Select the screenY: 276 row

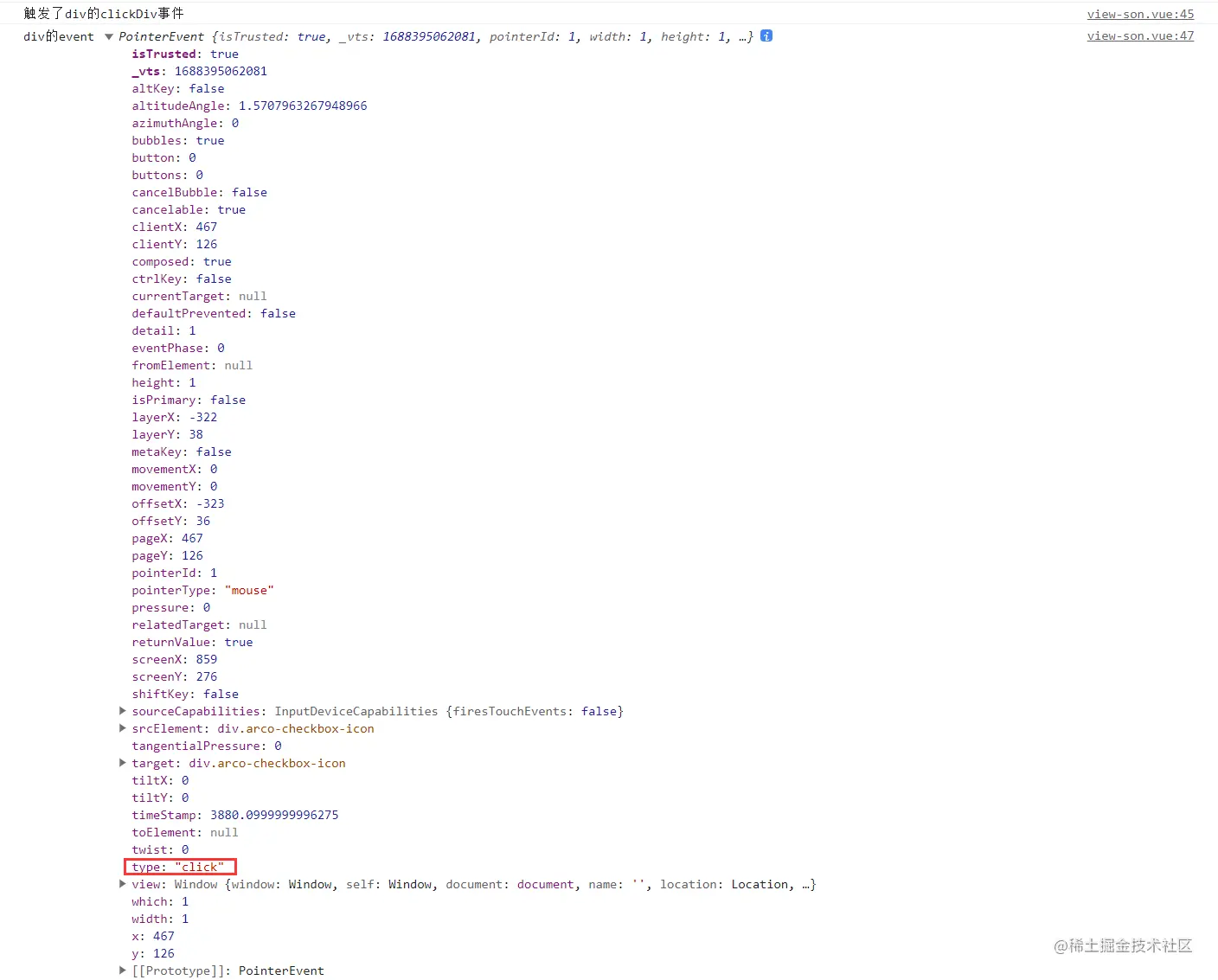[x=175, y=676]
